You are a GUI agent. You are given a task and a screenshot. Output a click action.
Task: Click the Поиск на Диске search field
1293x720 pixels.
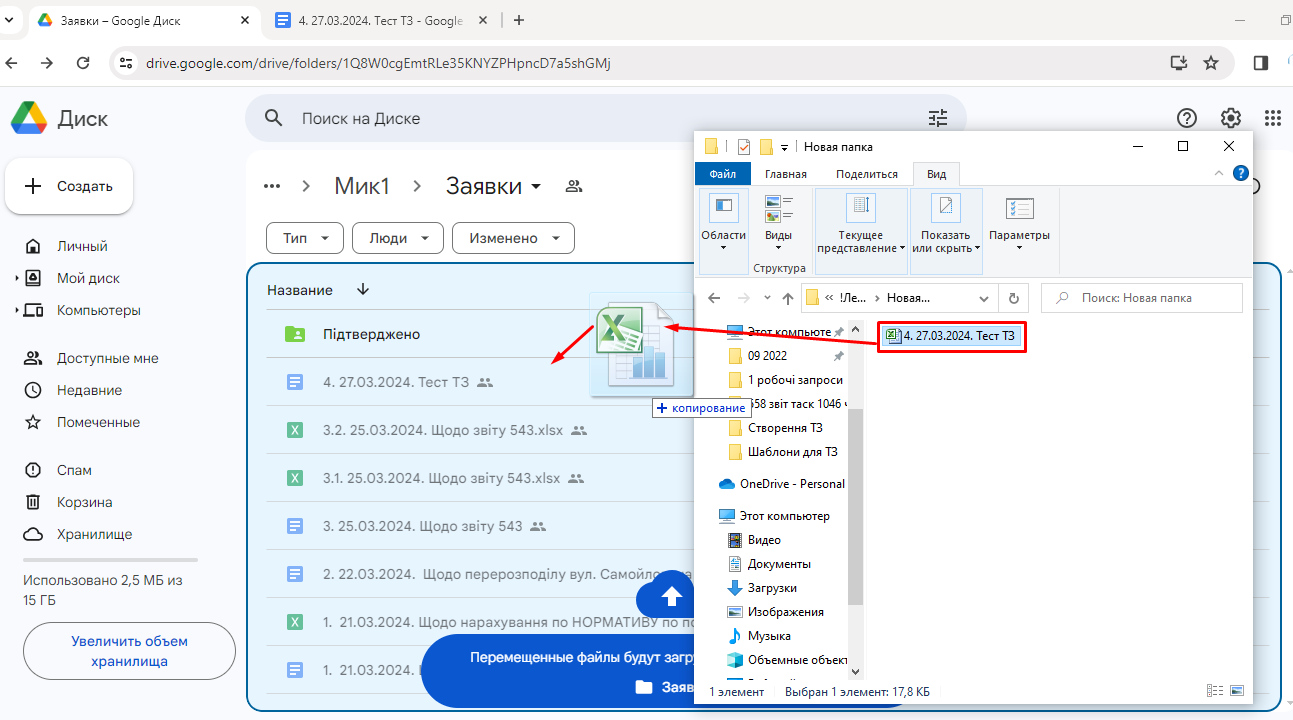pos(600,118)
